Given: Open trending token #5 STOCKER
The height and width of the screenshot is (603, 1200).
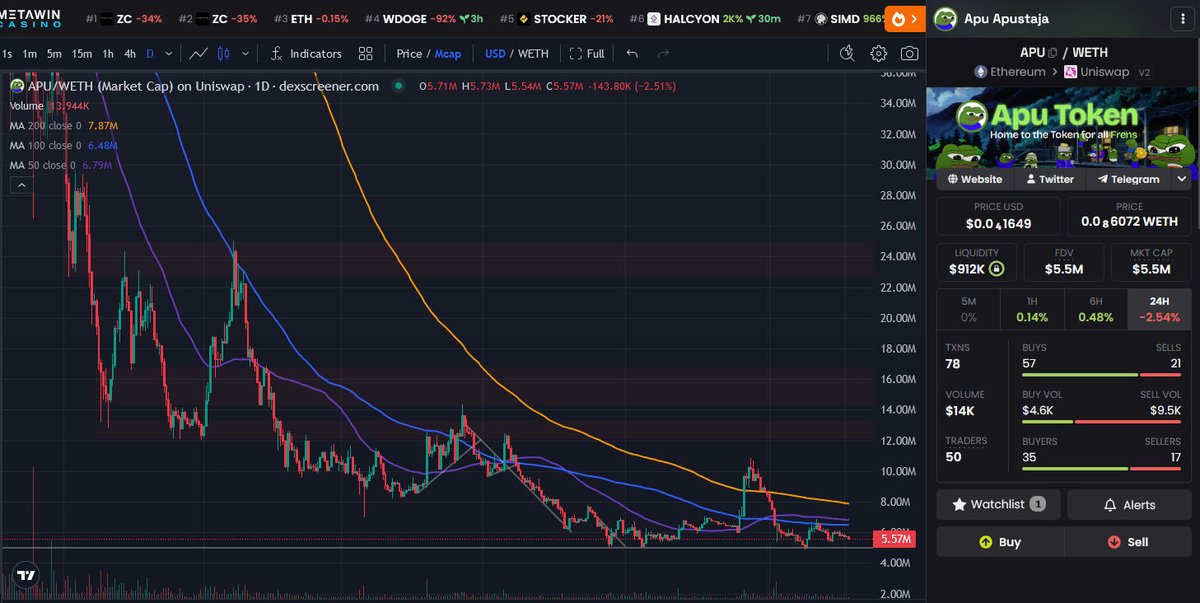Looking at the screenshot, I should coord(557,18).
